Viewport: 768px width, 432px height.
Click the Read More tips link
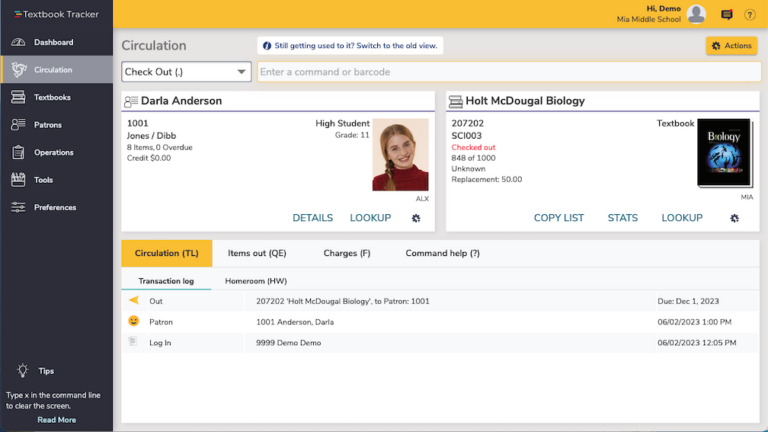coord(56,420)
